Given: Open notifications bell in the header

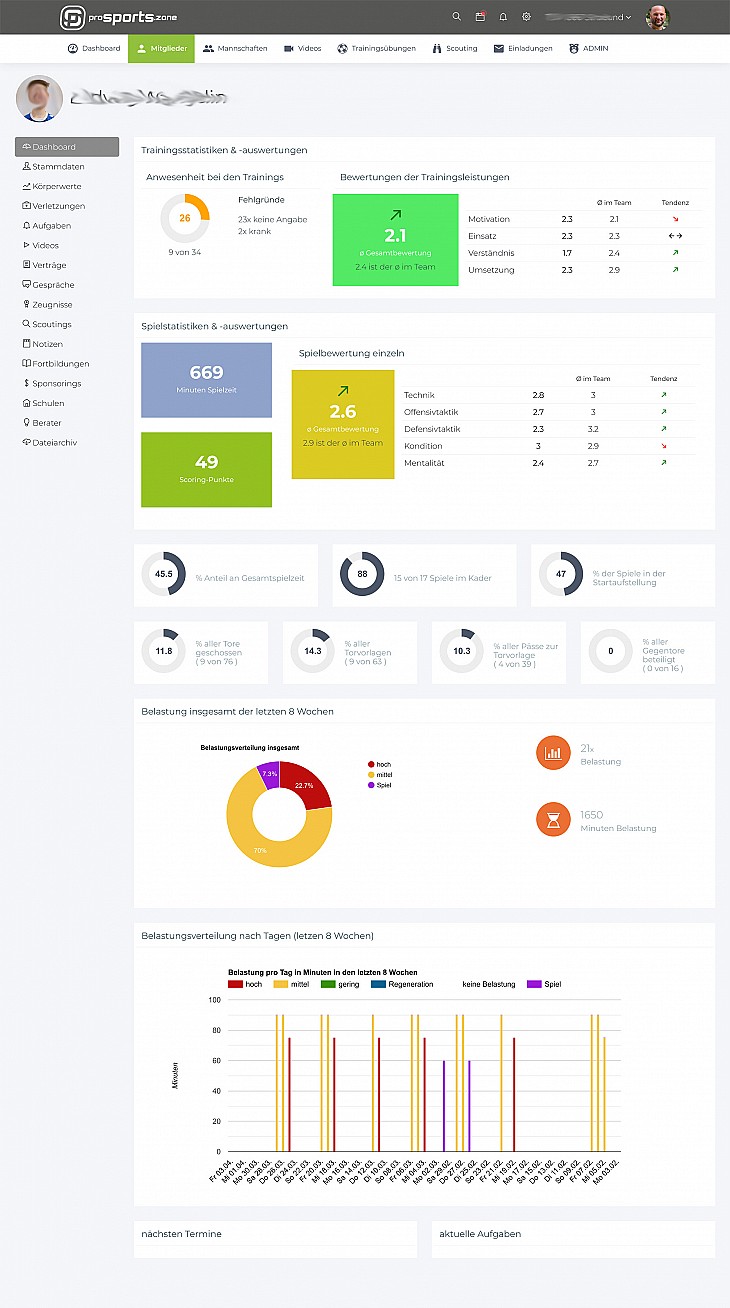Looking at the screenshot, I should coord(503,17).
